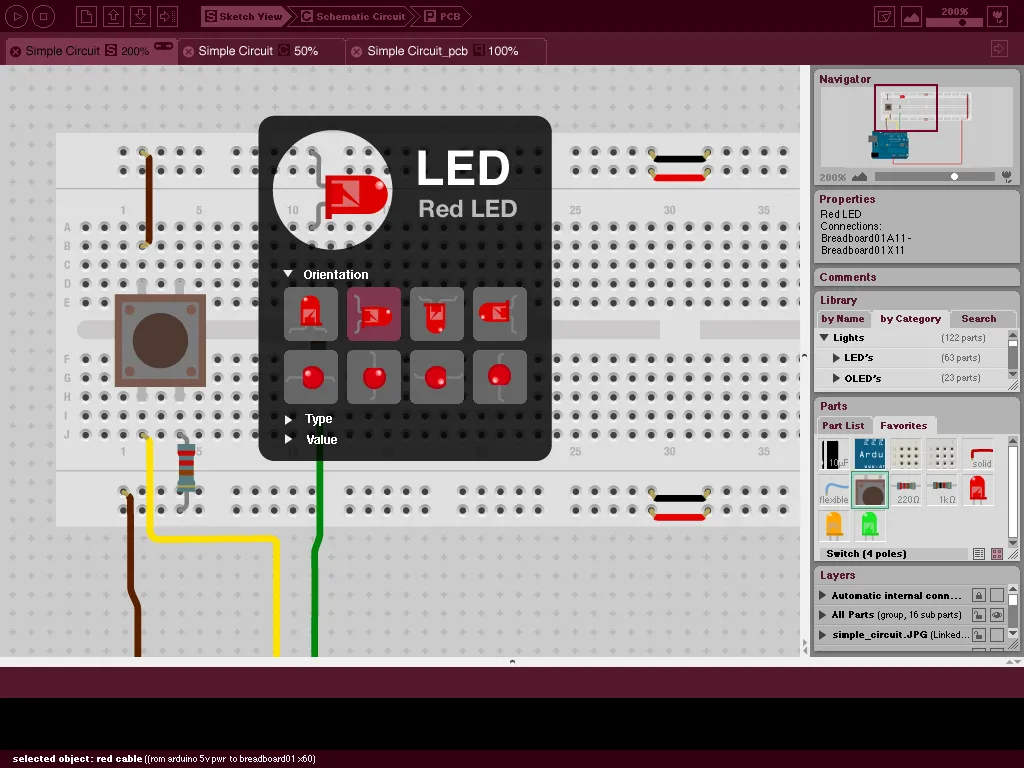
Task: Switch Library to by Name tab
Action: click(x=842, y=319)
